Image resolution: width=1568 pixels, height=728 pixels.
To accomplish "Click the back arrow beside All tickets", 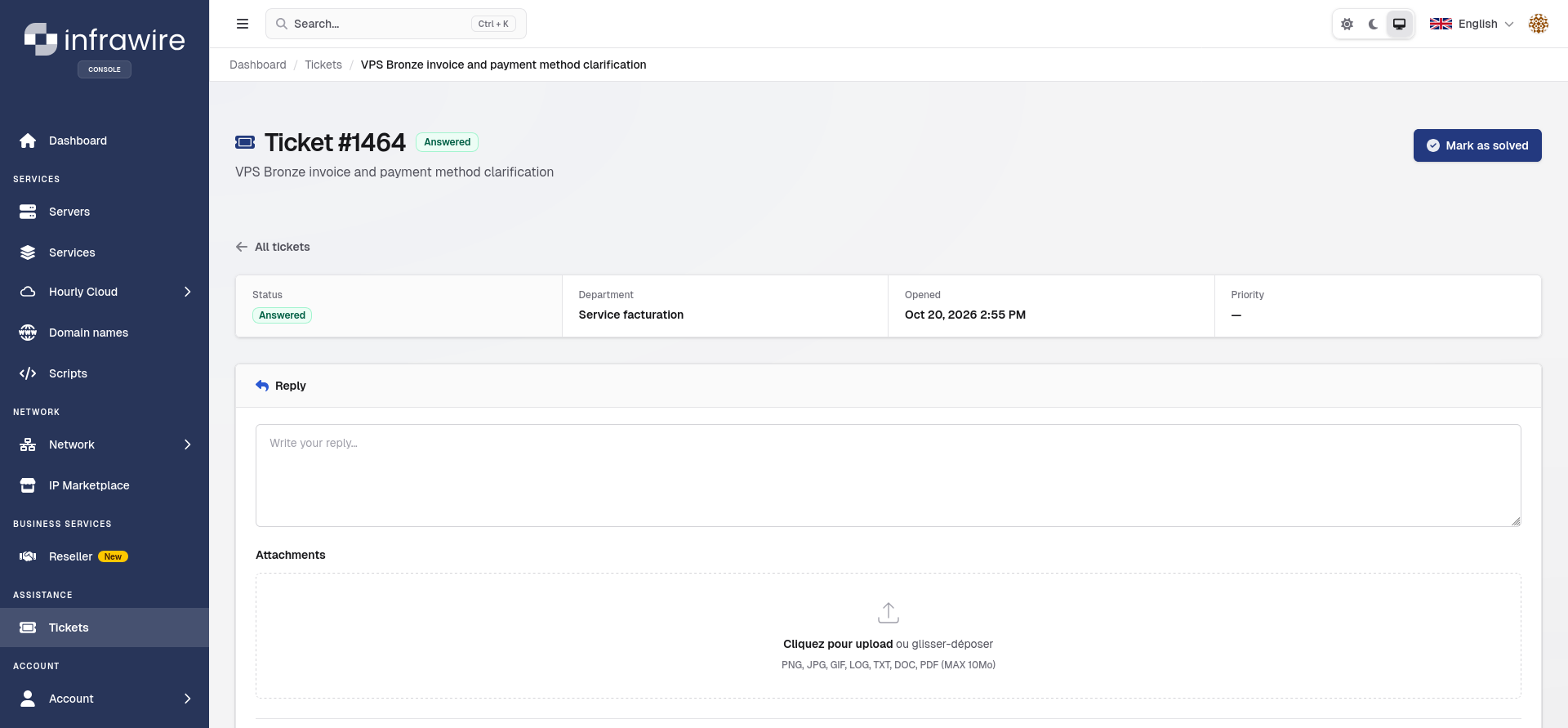I will (x=242, y=247).
